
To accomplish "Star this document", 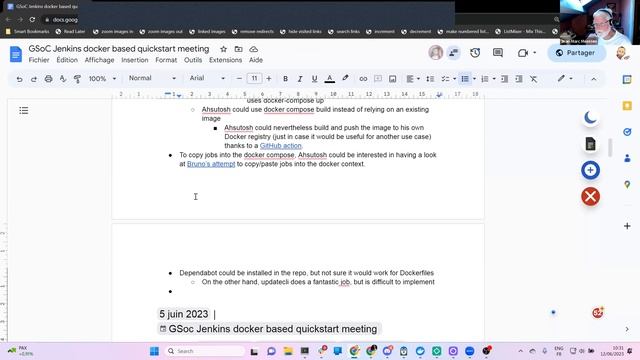I will pyautogui.click(x=223, y=49).
